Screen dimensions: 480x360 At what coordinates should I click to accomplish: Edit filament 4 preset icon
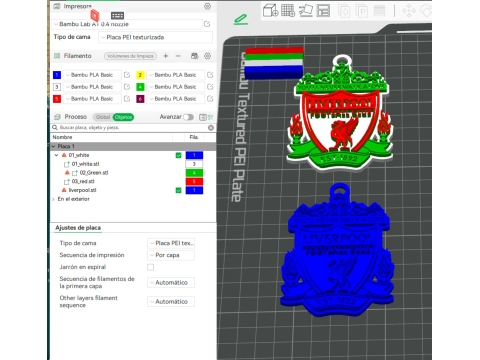pyautogui.click(x=210, y=87)
